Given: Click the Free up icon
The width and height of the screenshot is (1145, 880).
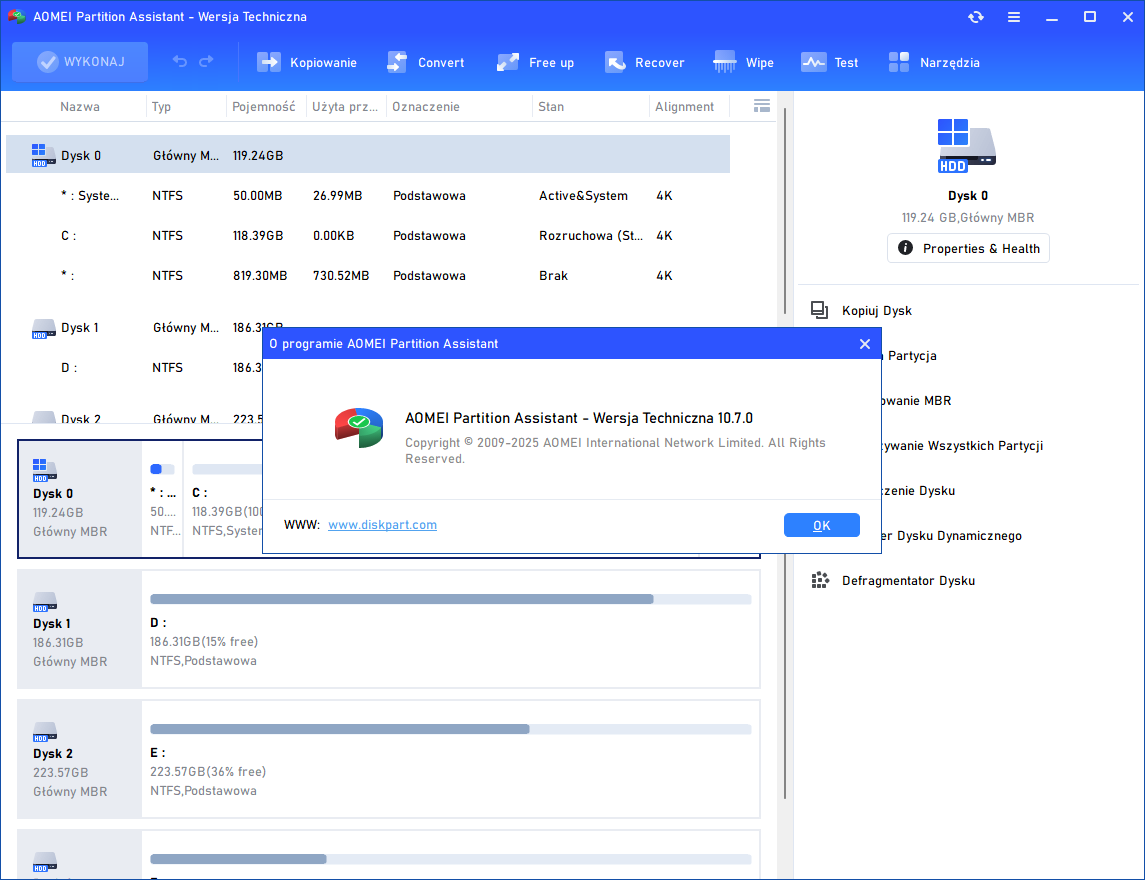Looking at the screenshot, I should 508,62.
